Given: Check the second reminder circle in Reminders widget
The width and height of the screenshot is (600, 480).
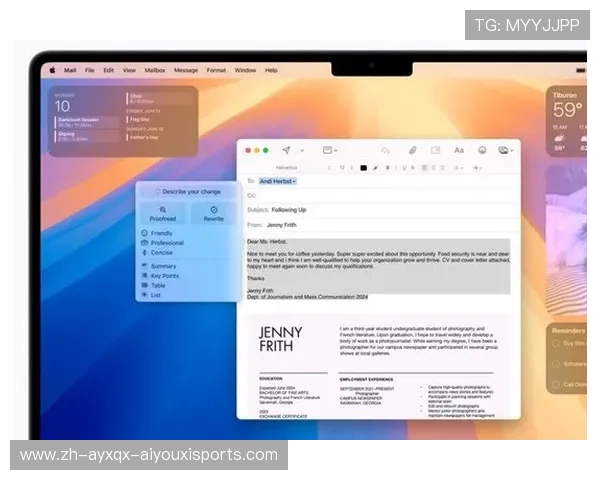Looking at the screenshot, I should coord(556,364).
